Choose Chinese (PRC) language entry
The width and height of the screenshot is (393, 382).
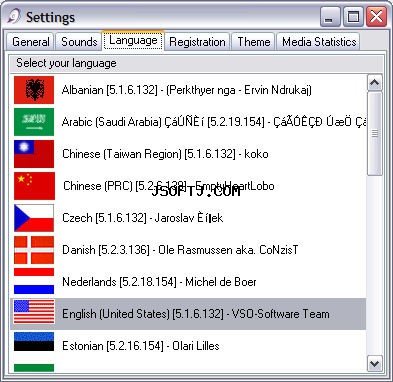pos(188,186)
